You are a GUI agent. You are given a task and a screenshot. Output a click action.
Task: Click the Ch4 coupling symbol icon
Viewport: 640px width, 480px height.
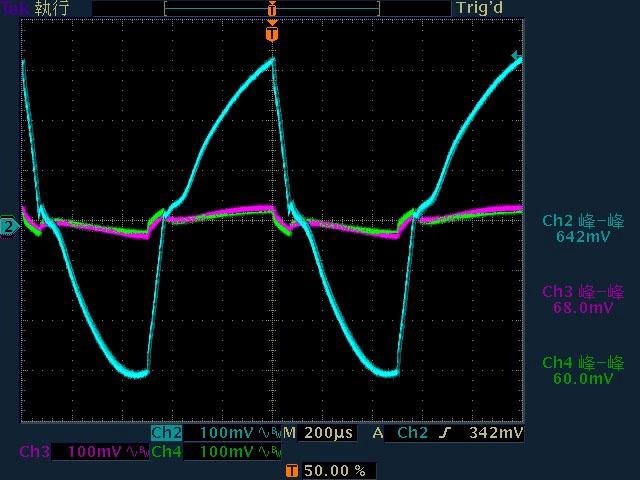(x=266, y=452)
